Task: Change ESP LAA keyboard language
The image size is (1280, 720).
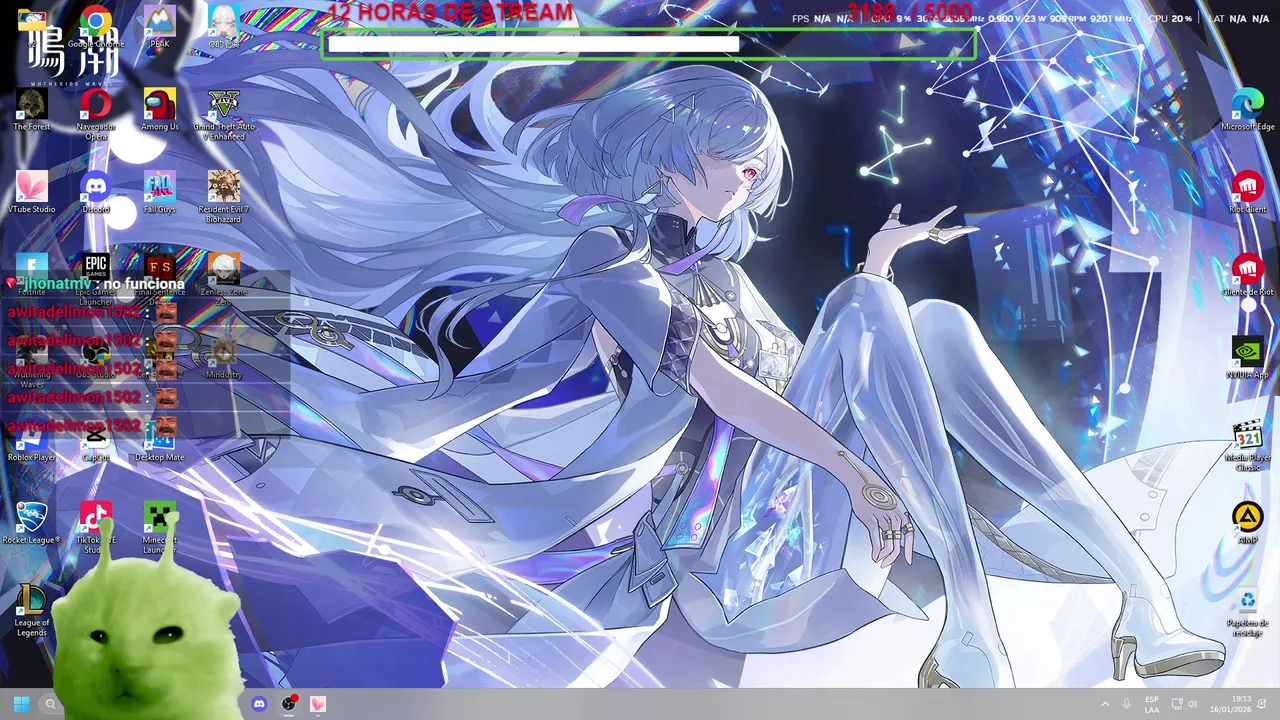Action: pos(1152,704)
